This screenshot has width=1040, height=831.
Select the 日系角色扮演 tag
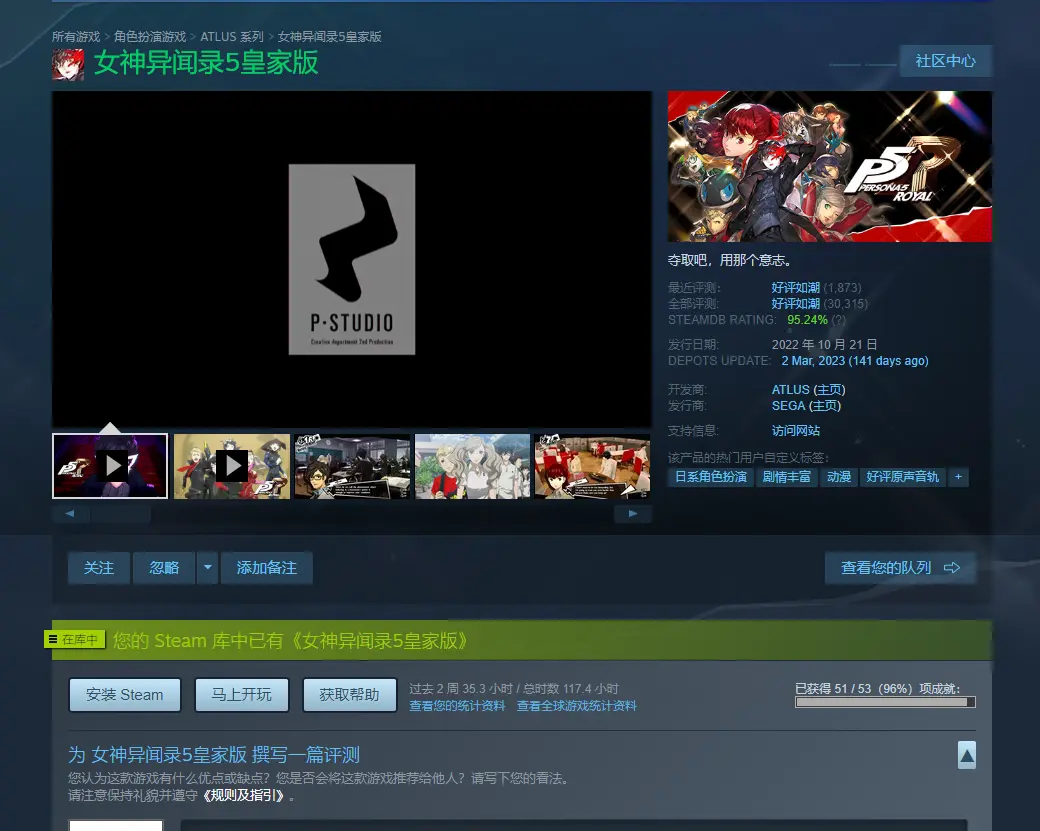(711, 477)
